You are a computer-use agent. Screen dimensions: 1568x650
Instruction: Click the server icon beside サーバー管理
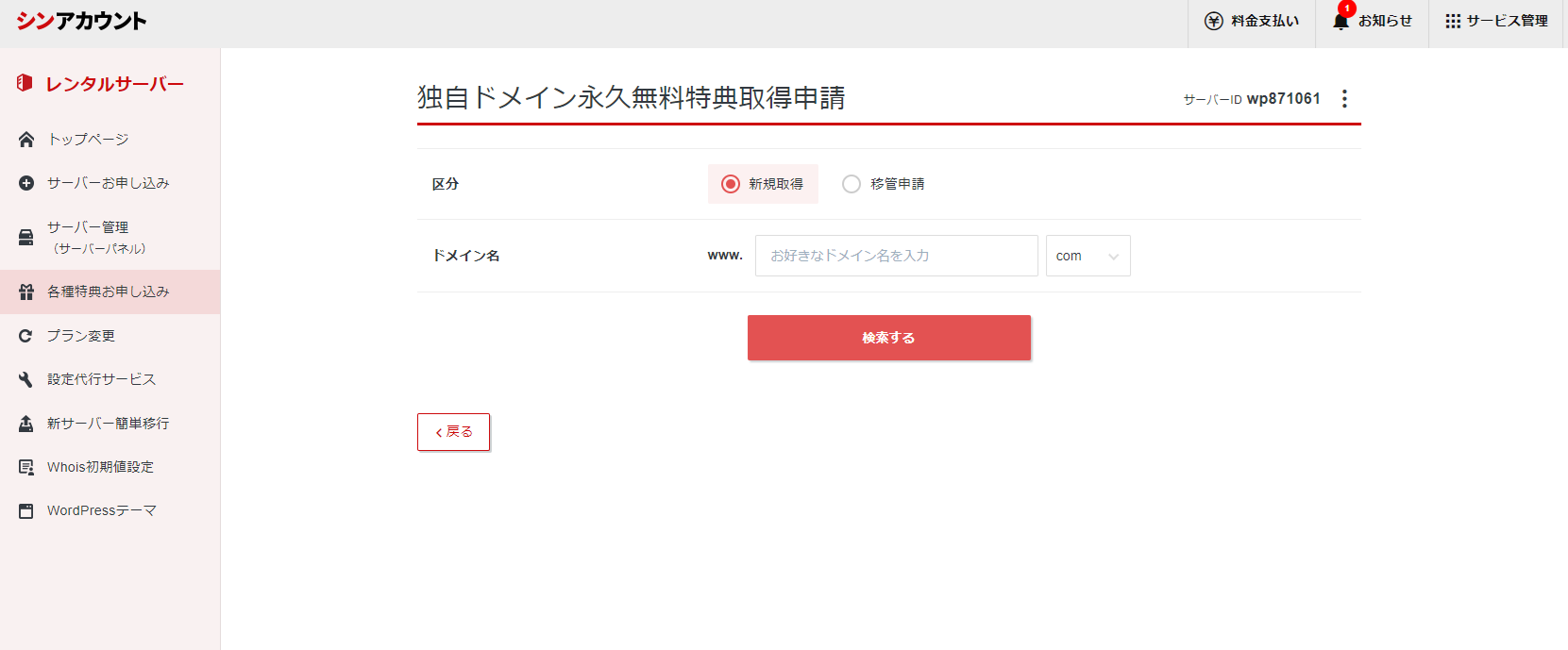click(x=26, y=237)
